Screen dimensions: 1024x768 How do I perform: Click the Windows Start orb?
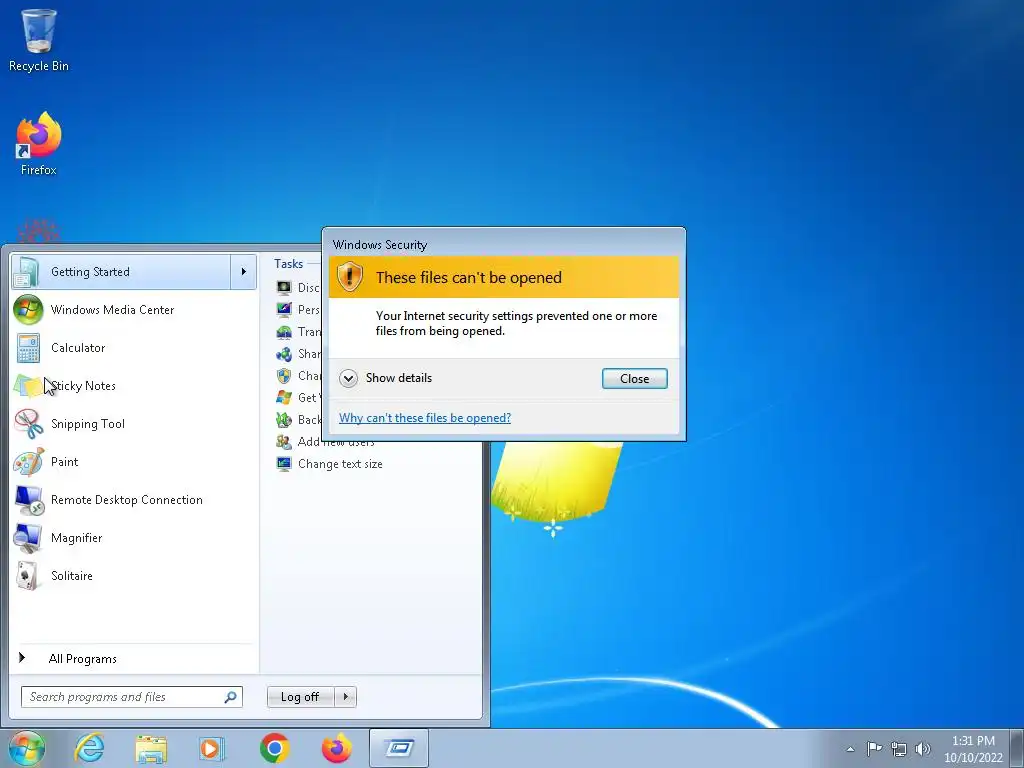pos(26,748)
